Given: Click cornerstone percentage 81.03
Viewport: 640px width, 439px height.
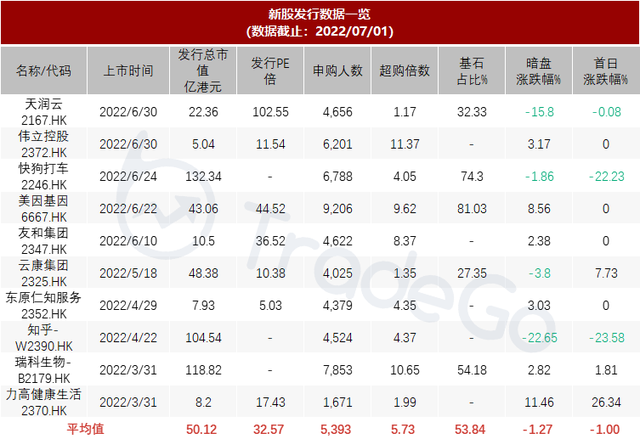Looking at the screenshot, I should click(x=472, y=208).
